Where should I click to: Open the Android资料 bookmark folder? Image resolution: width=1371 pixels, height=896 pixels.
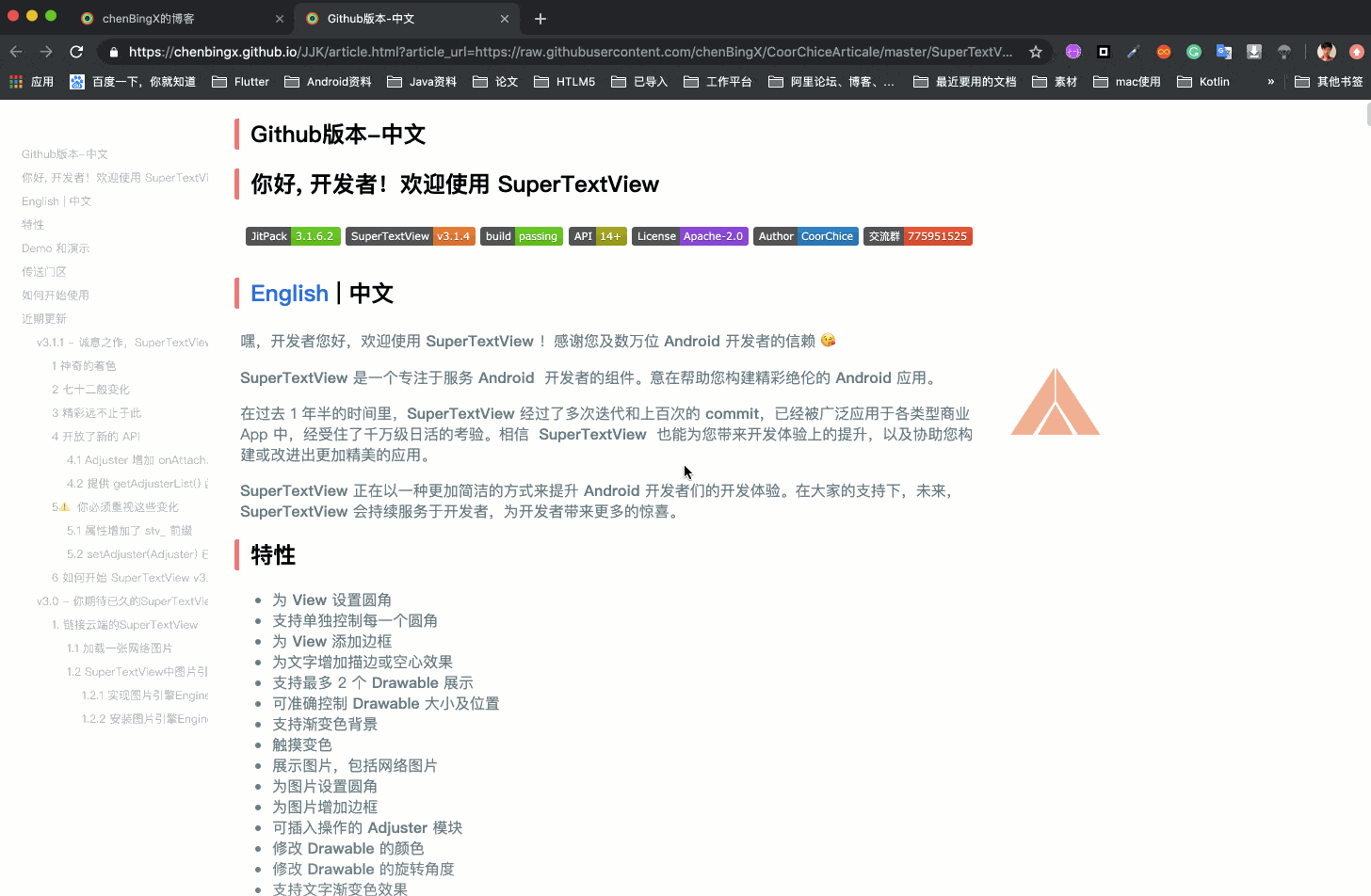328,82
